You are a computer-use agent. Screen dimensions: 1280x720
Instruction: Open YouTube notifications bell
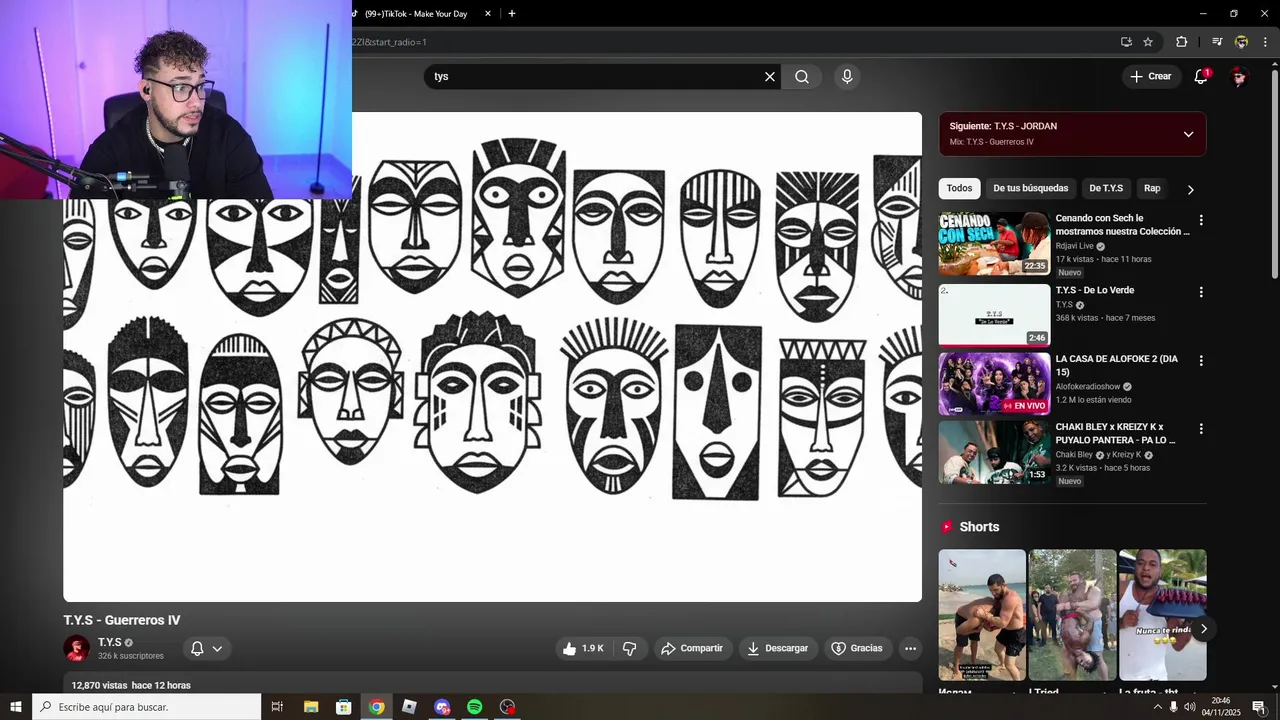pos(1201,76)
